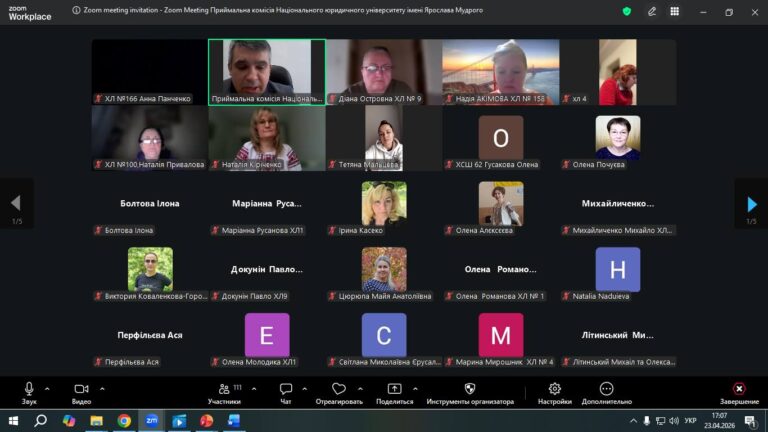The image size is (768, 432).
Task: Go to next gallery page with right arrow
Action: pyautogui.click(x=751, y=204)
